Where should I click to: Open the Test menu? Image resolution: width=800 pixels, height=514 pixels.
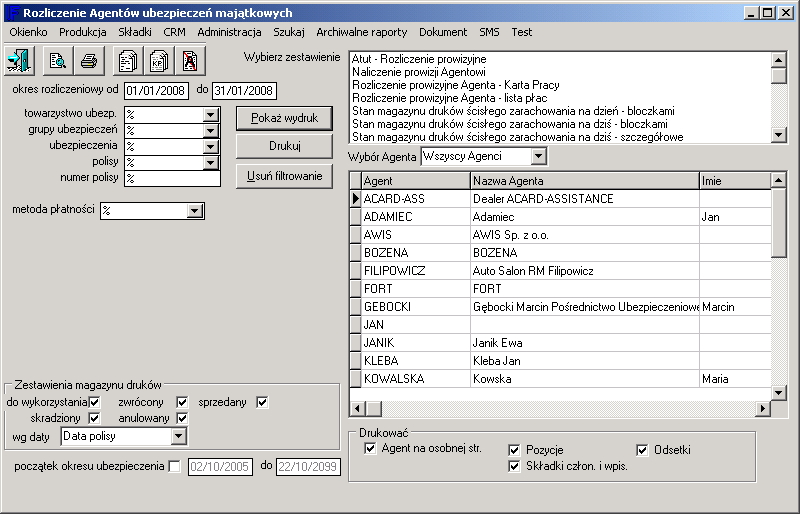click(521, 32)
